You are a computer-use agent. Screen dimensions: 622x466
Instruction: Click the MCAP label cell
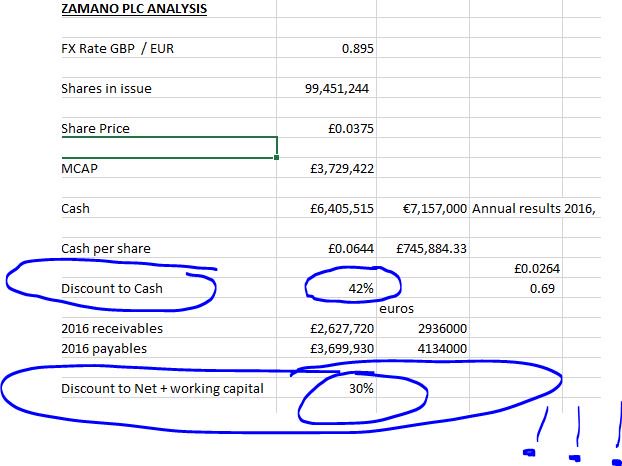click(x=79, y=169)
